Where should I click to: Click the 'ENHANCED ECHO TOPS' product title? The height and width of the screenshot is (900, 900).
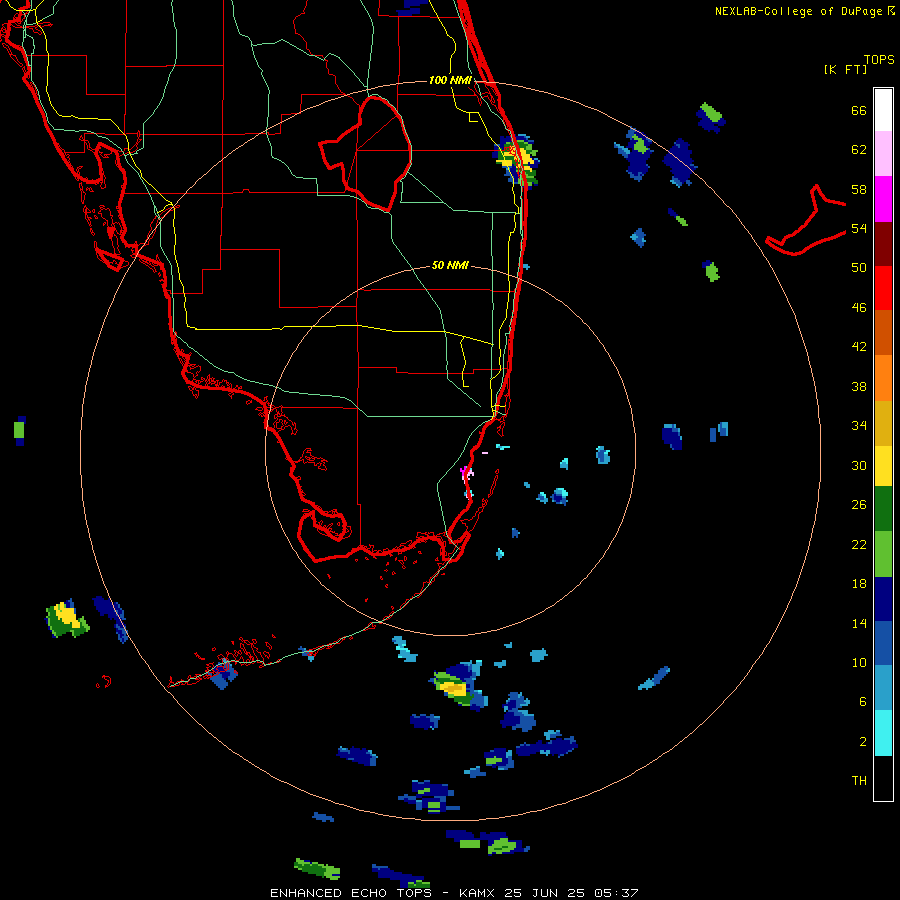click(x=351, y=893)
